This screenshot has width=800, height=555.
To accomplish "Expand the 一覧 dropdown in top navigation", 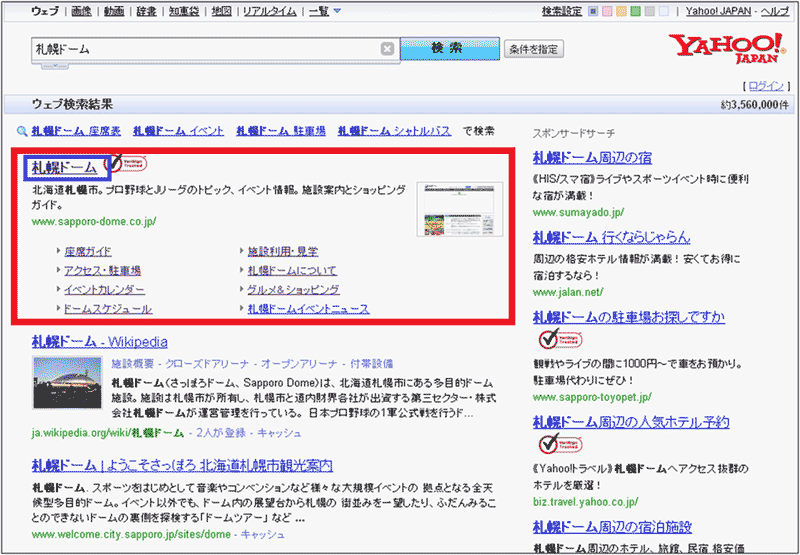I will point(324,12).
